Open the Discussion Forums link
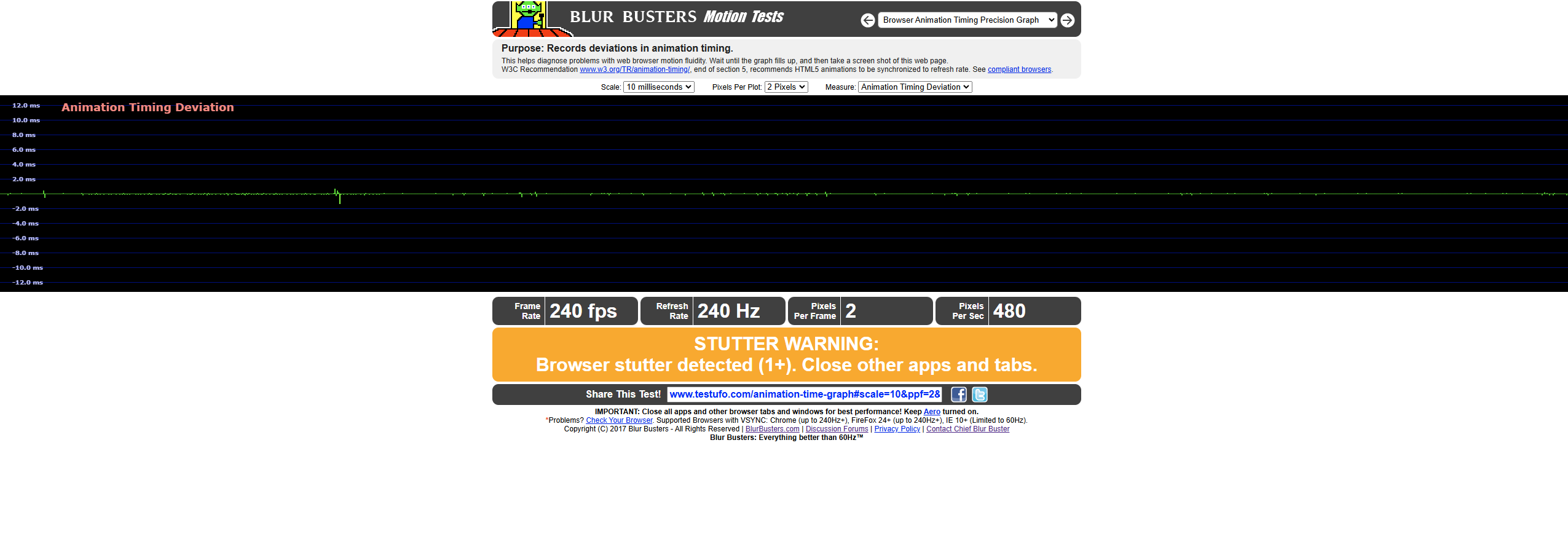Screen dimensions: 1568x550 (x=837, y=429)
